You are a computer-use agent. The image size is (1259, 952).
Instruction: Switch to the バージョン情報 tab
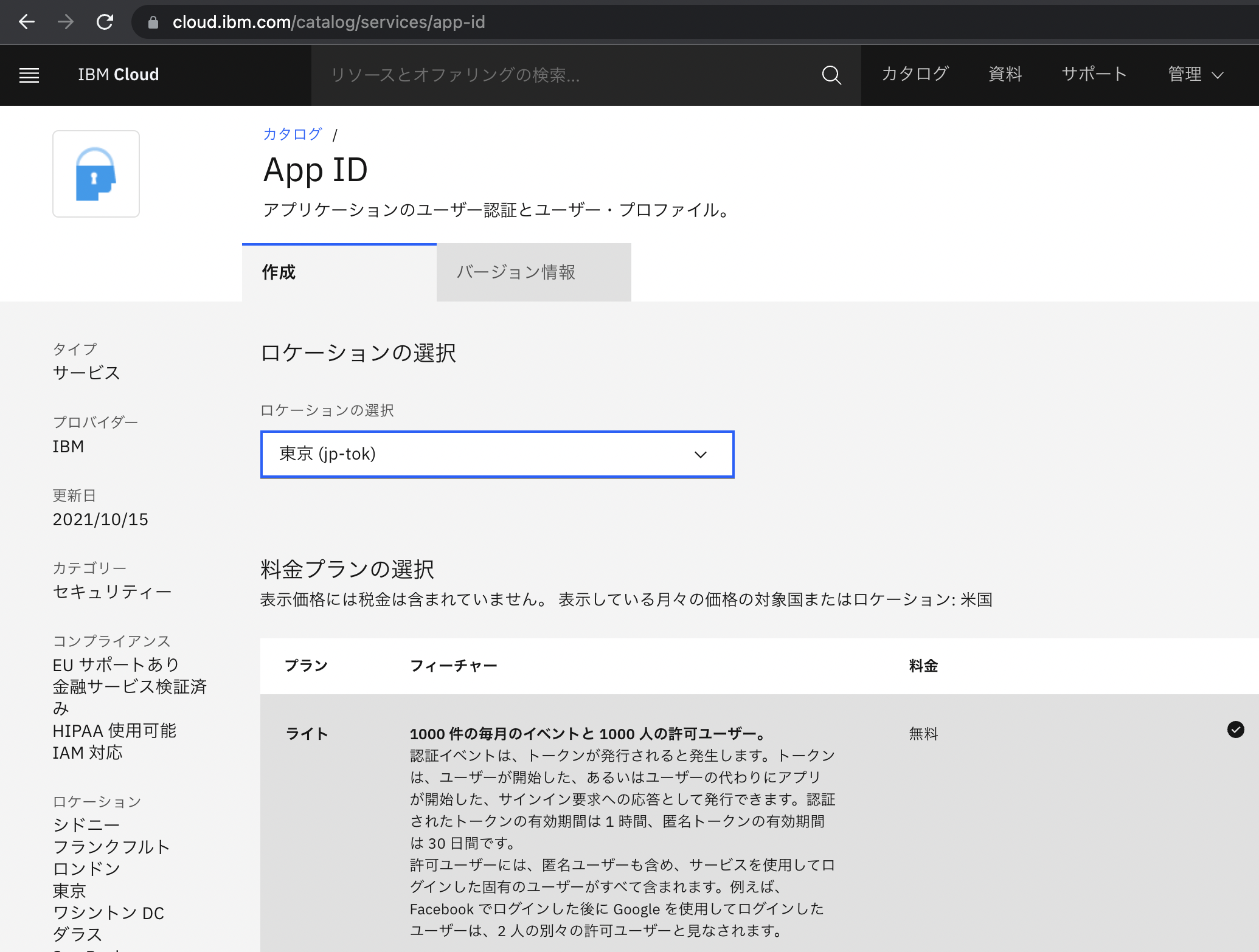(533, 272)
